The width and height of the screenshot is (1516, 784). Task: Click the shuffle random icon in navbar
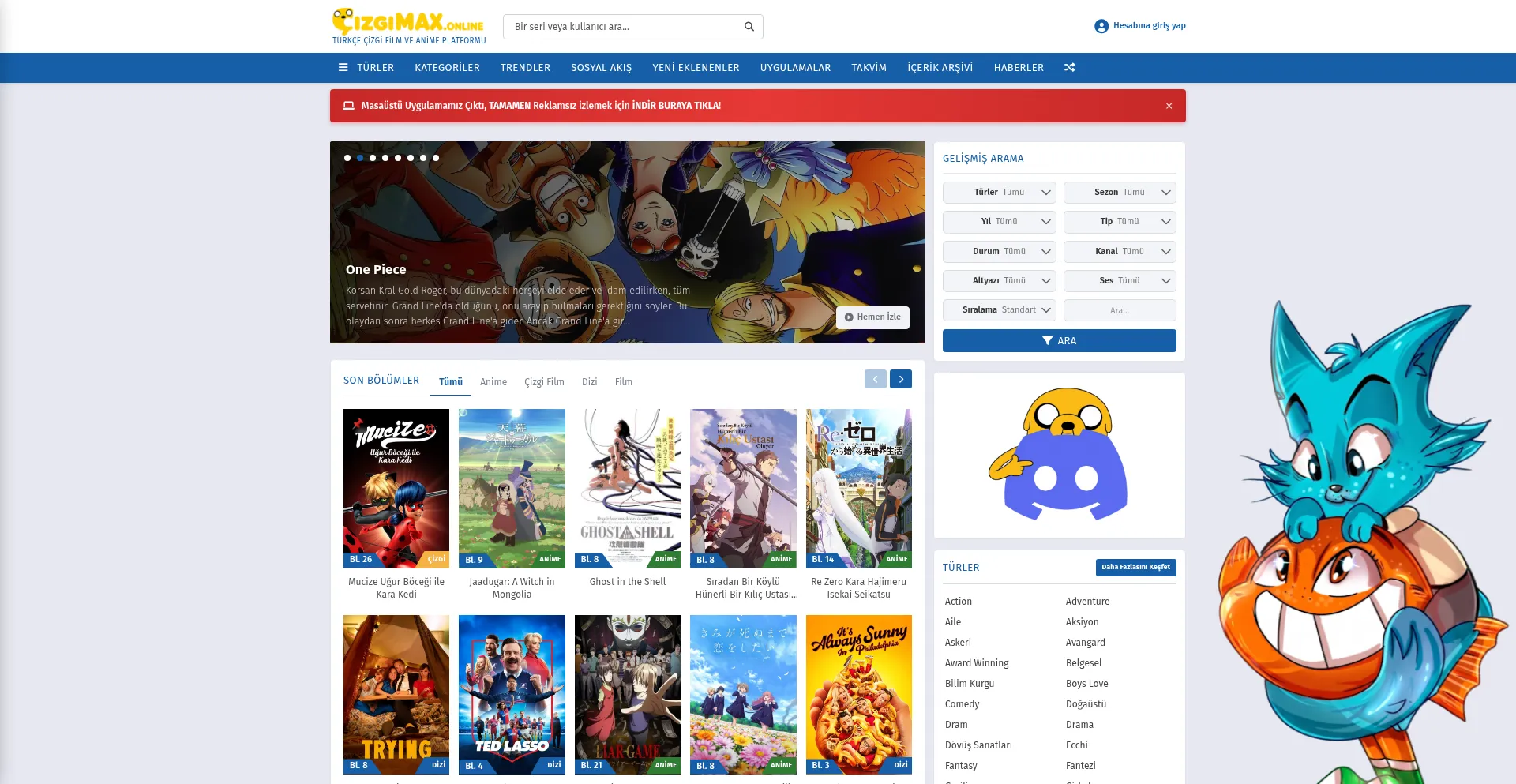click(1069, 68)
